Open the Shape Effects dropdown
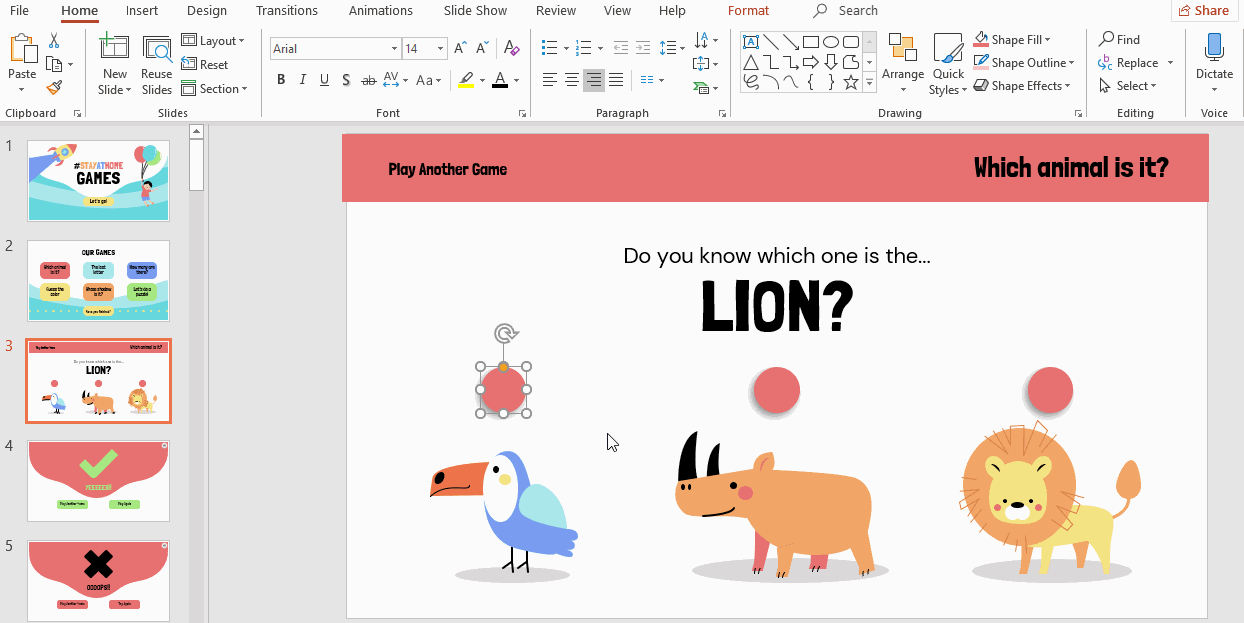Viewport: 1244px width, 623px height. (1022, 86)
